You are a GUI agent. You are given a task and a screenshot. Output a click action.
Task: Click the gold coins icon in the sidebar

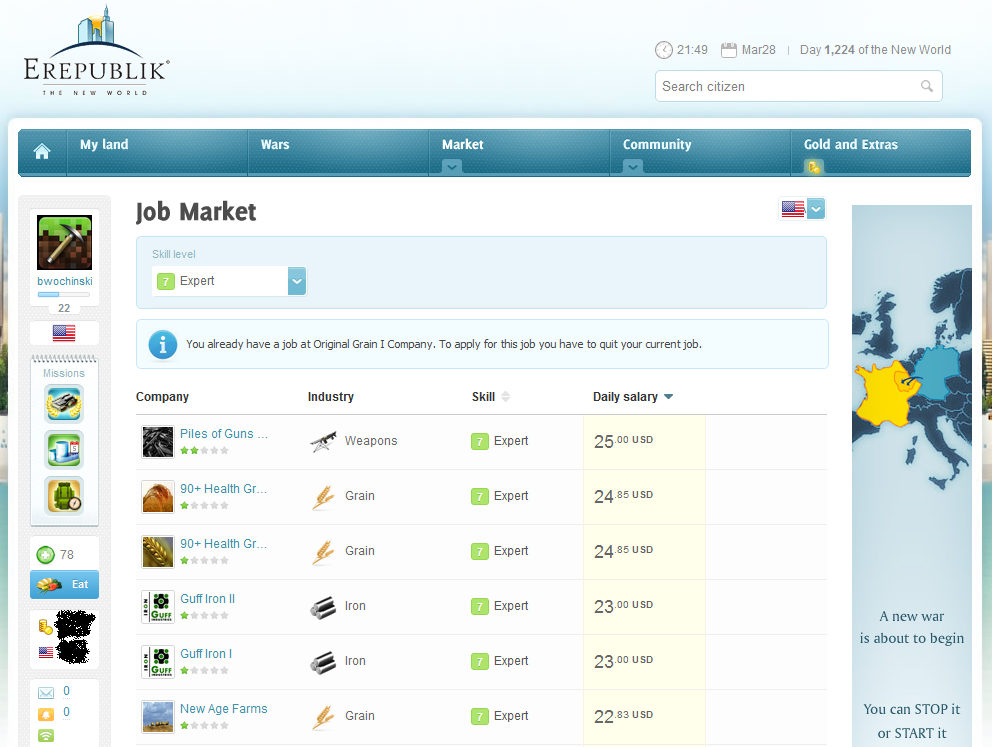(46, 627)
